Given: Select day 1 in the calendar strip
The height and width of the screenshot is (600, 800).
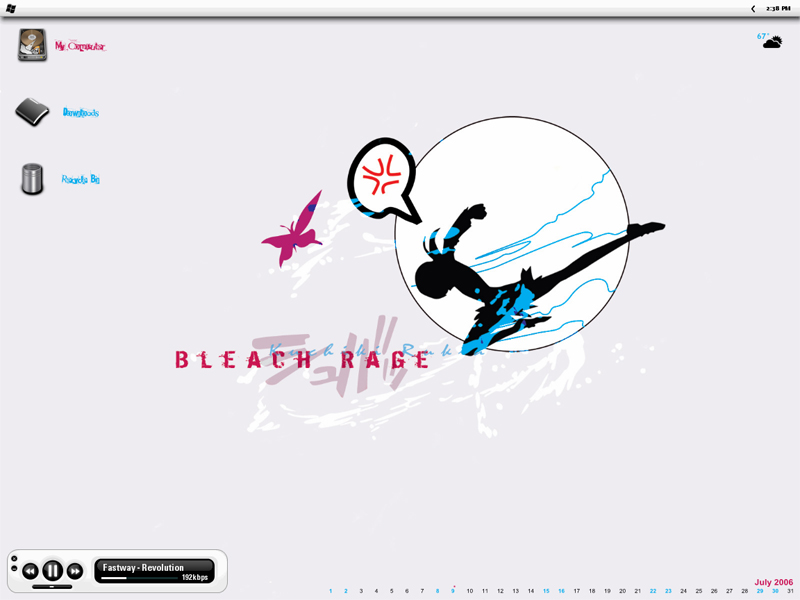Looking at the screenshot, I should (x=331, y=591).
